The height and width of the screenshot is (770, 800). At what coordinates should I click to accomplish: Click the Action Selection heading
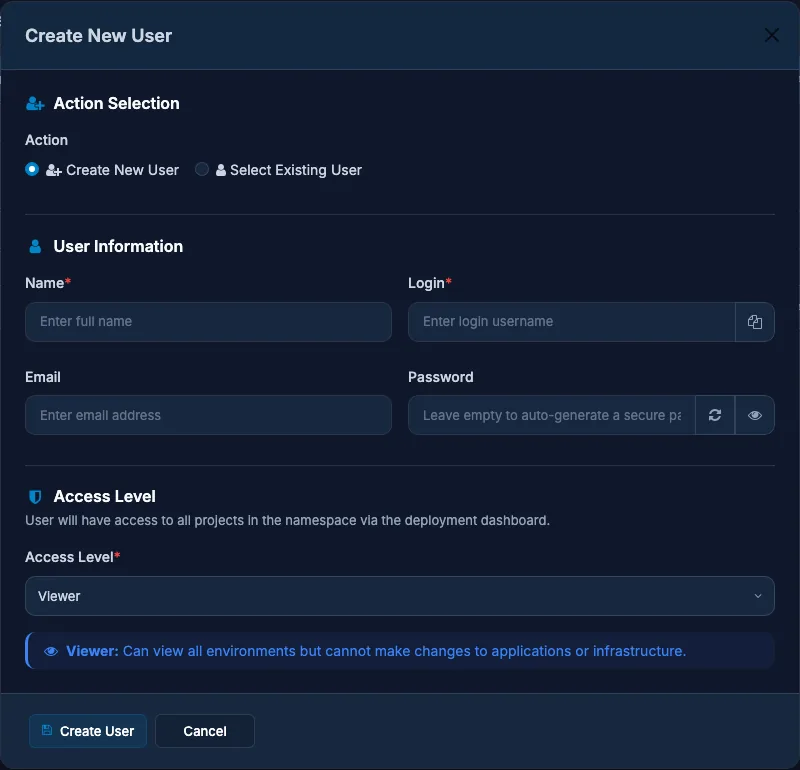(116, 104)
